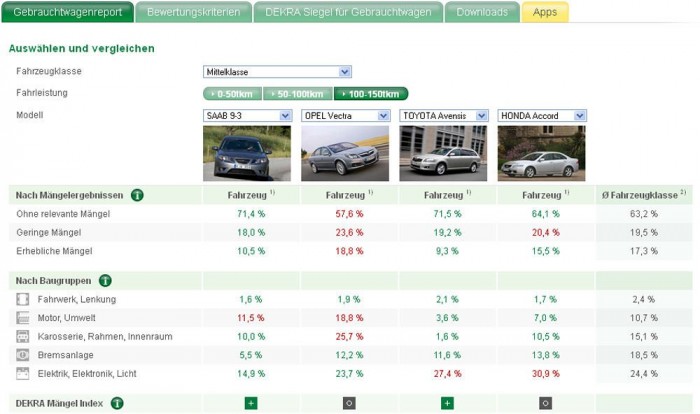Viewport: 700px width, 414px height.
Task: Click the Motor, Umwelt row icon
Action: (23, 318)
